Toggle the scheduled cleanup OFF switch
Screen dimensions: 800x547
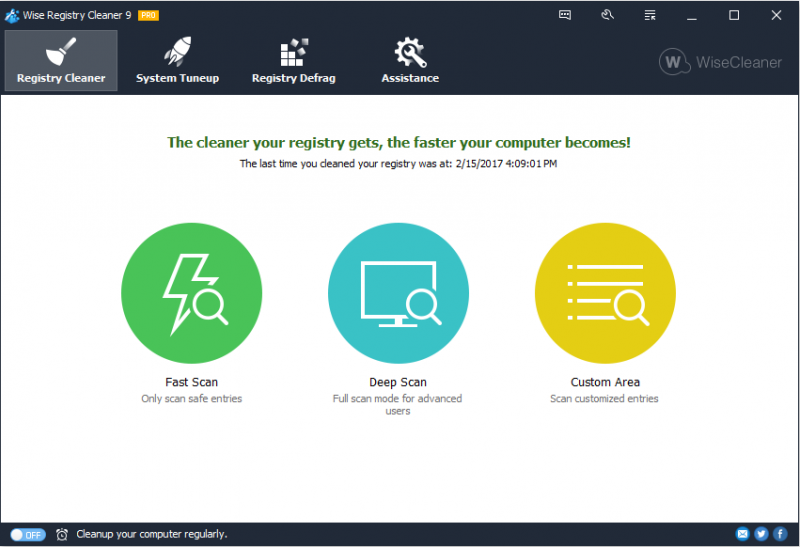coord(28,534)
